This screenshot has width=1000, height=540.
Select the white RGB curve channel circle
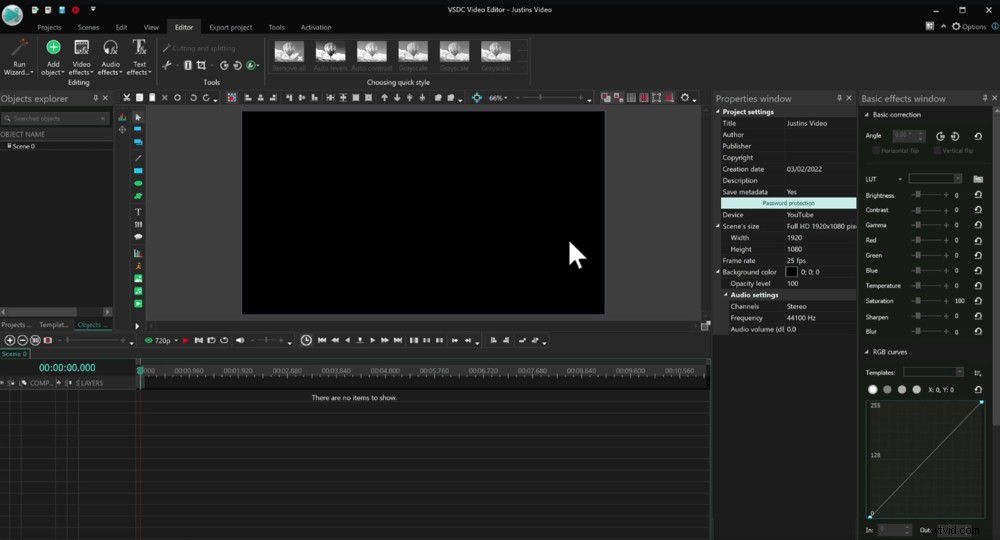tap(872, 390)
